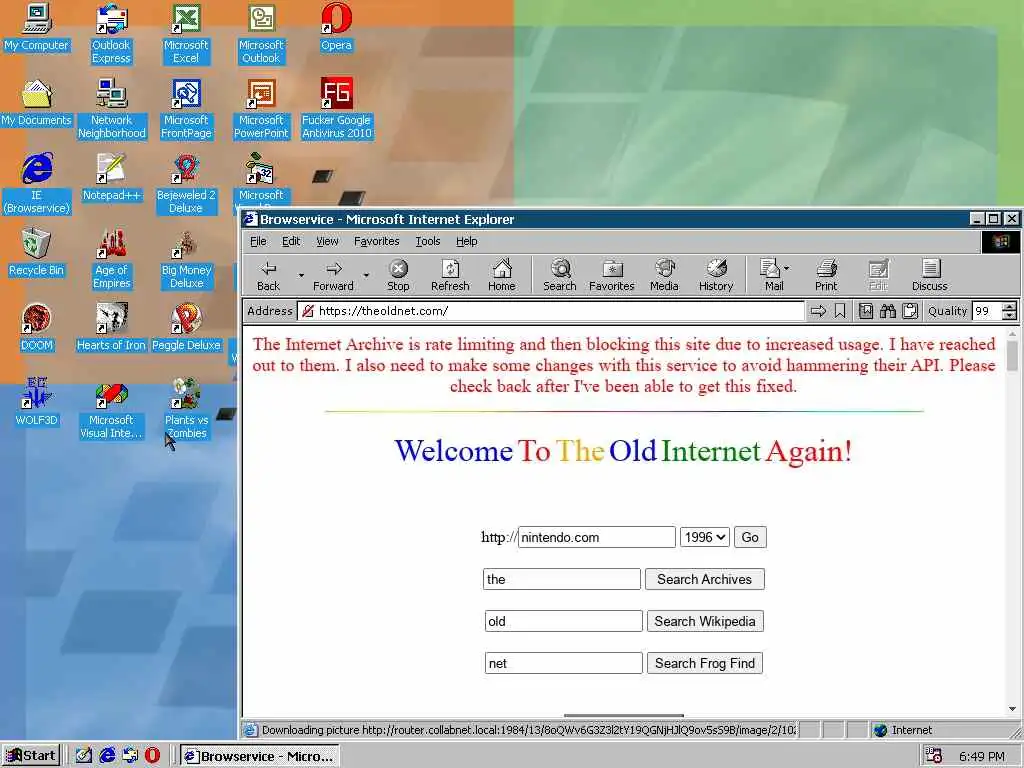Screen dimensions: 1024x768
Task: Expand the Forward button history arrow
Action: pos(366,276)
